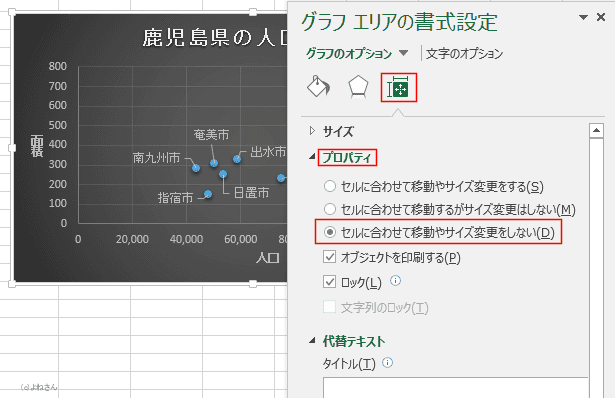Click the top-center chart resize handle
This screenshot has height=398, width=615.
click(253, 12)
